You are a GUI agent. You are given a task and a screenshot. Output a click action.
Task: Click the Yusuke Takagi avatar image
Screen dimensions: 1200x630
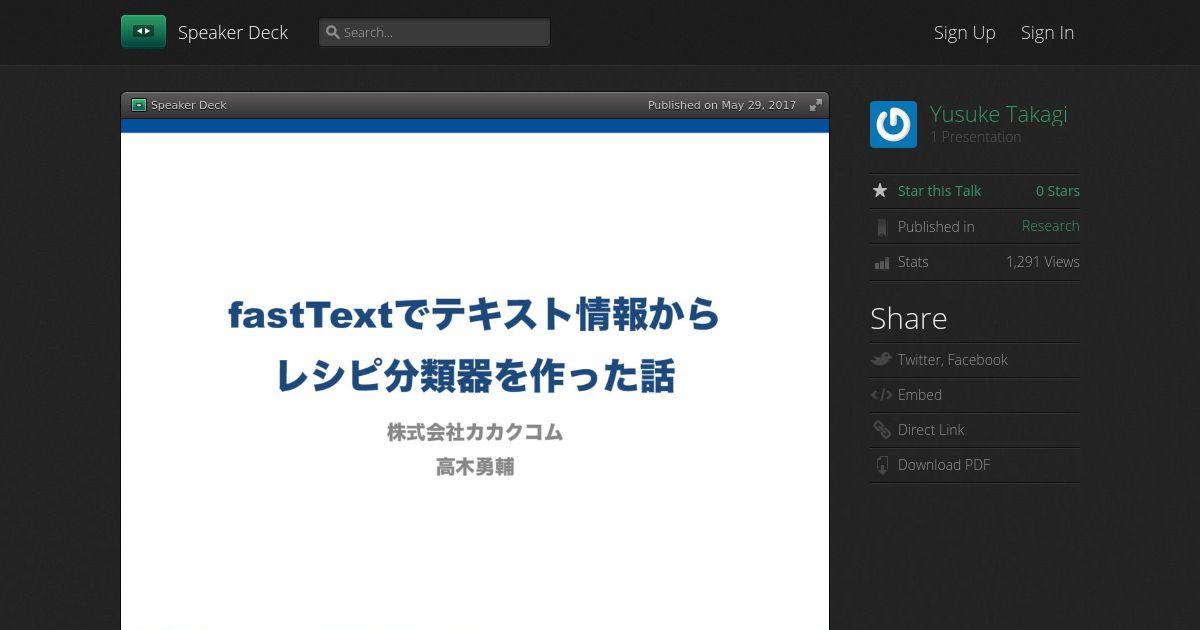(893, 125)
